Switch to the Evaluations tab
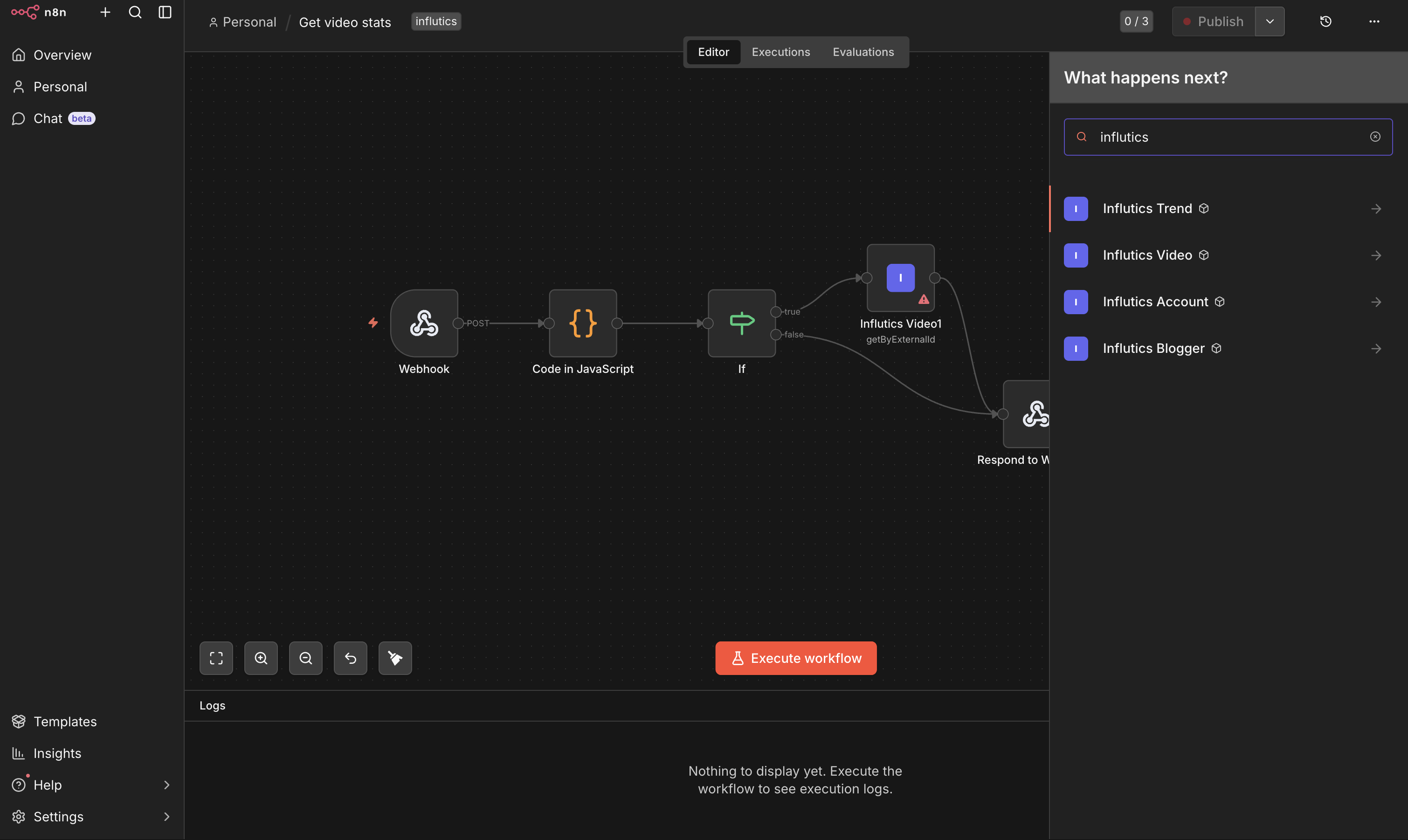Viewport: 1408px width, 840px height. (863, 52)
